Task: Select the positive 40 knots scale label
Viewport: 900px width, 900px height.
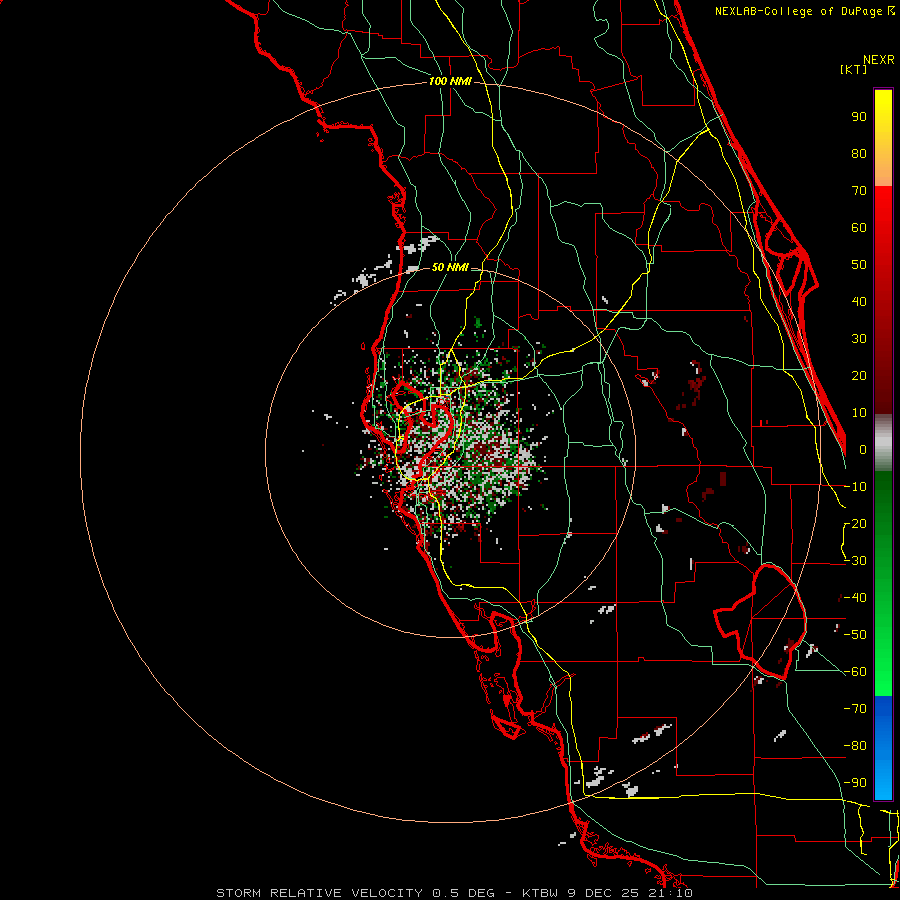Action: pos(859,302)
